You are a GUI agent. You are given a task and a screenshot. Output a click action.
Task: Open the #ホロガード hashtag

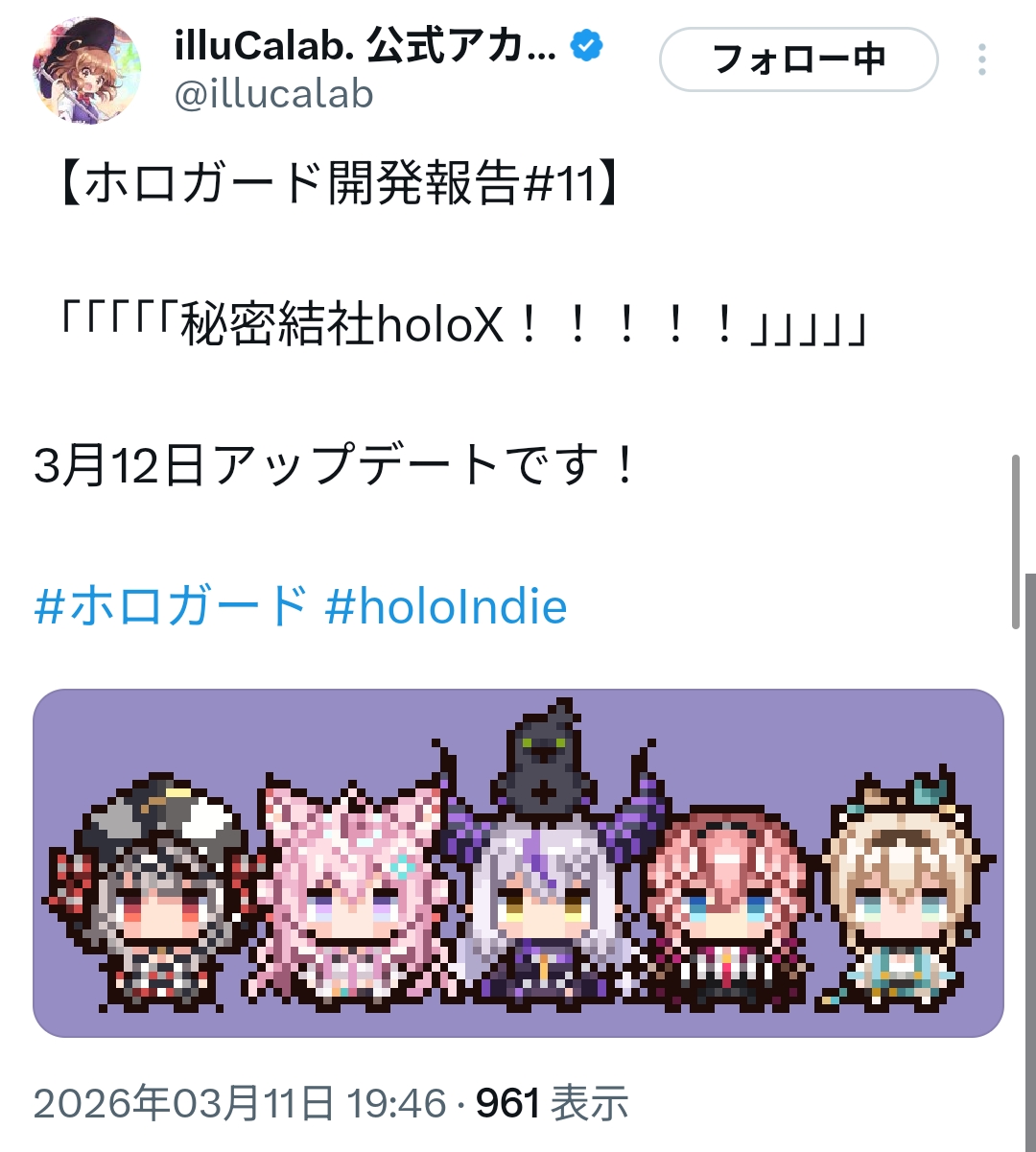(171, 607)
